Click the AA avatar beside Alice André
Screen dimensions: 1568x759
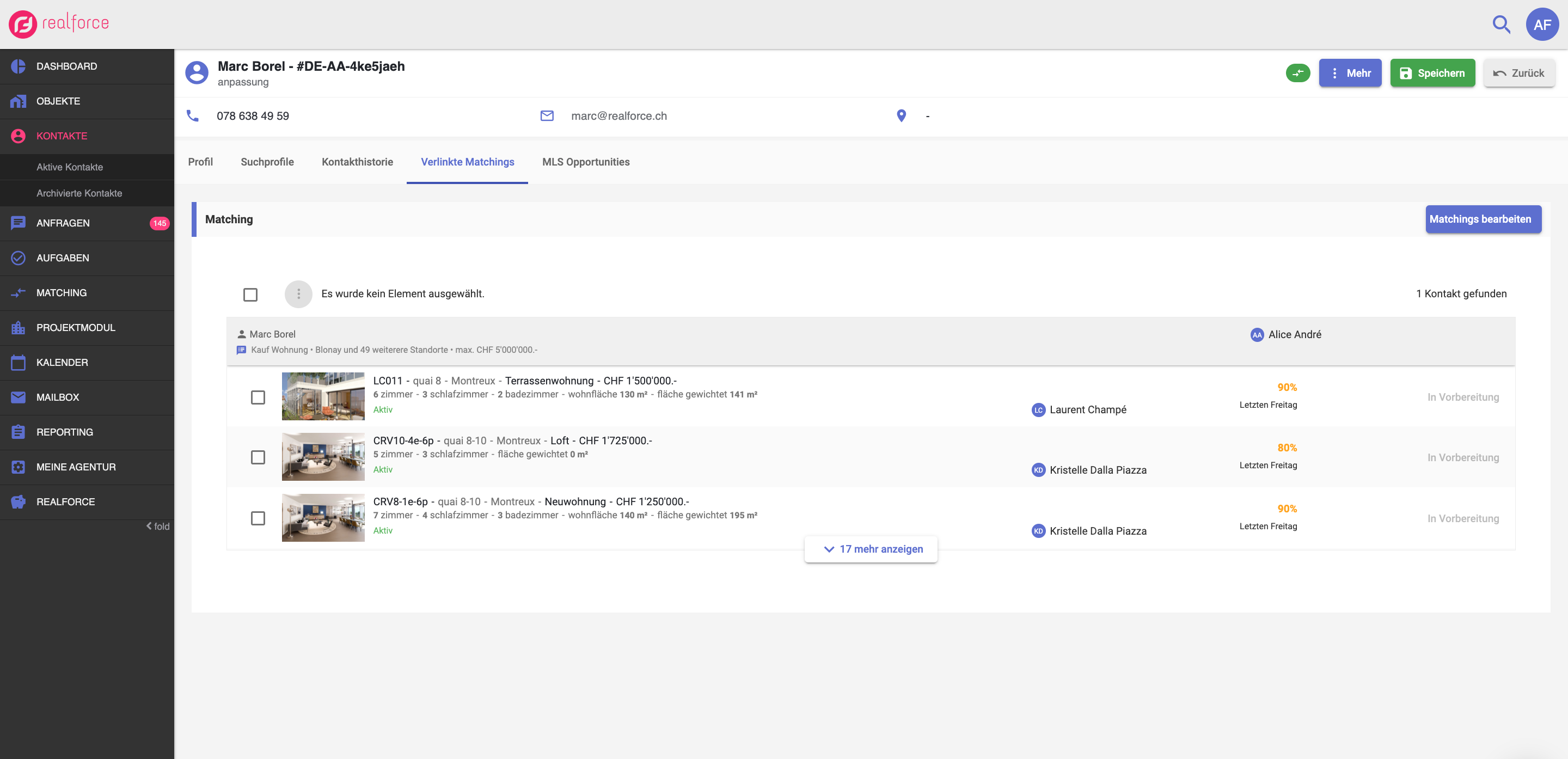click(1257, 335)
